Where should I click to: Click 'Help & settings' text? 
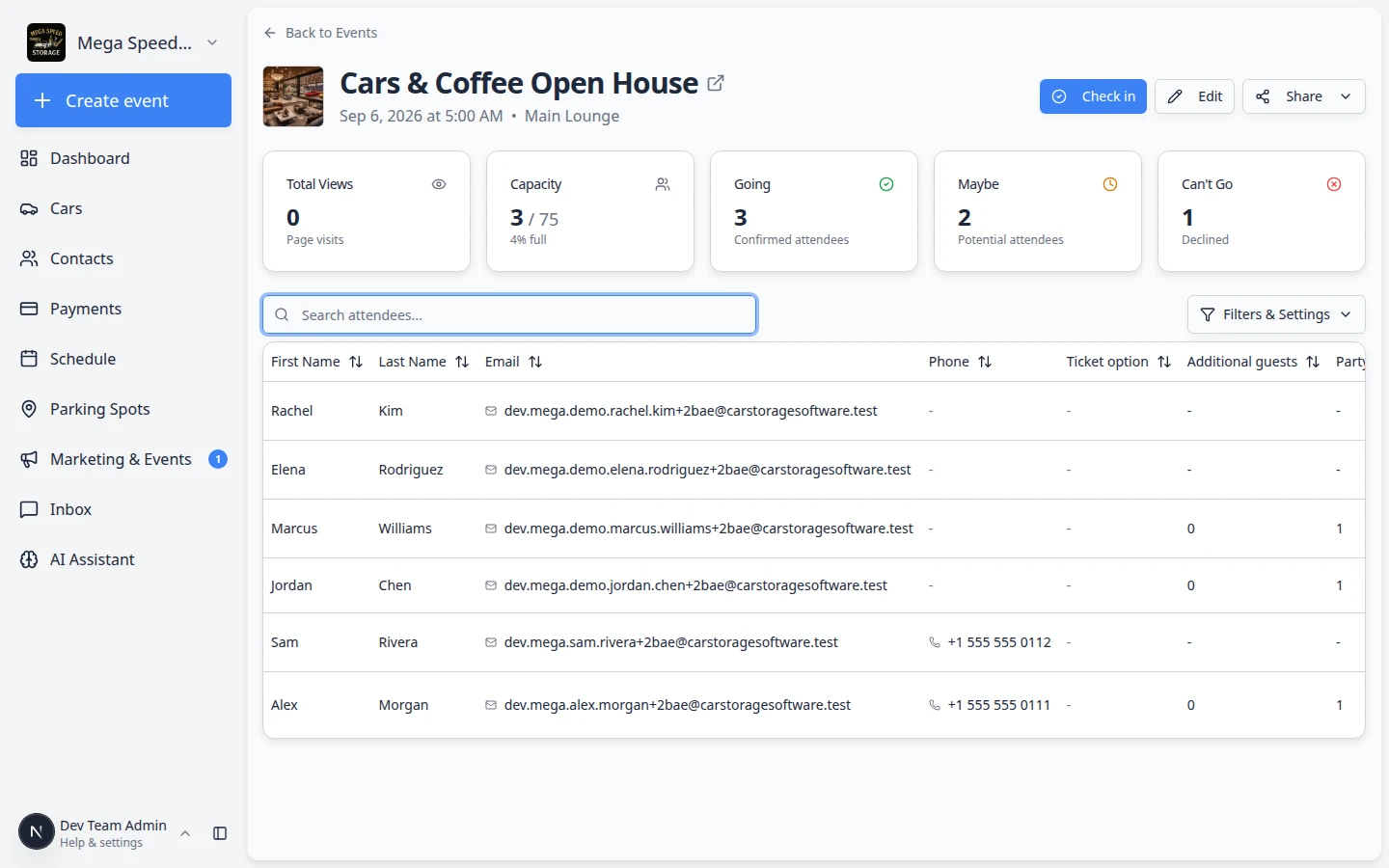coord(101,843)
